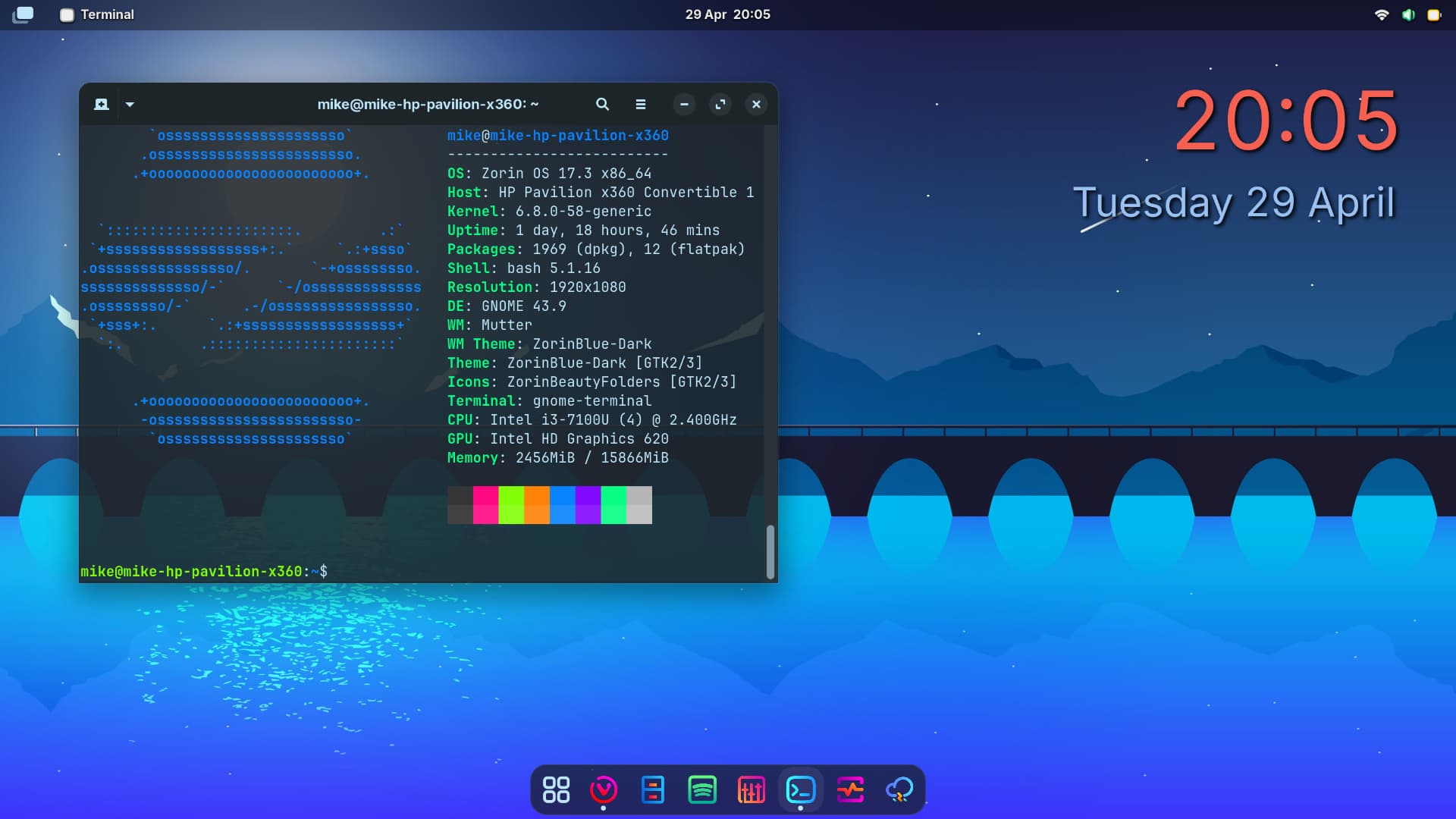
Task: Click the Memory: 2456MiB / 15866MiB line
Action: tap(557, 458)
